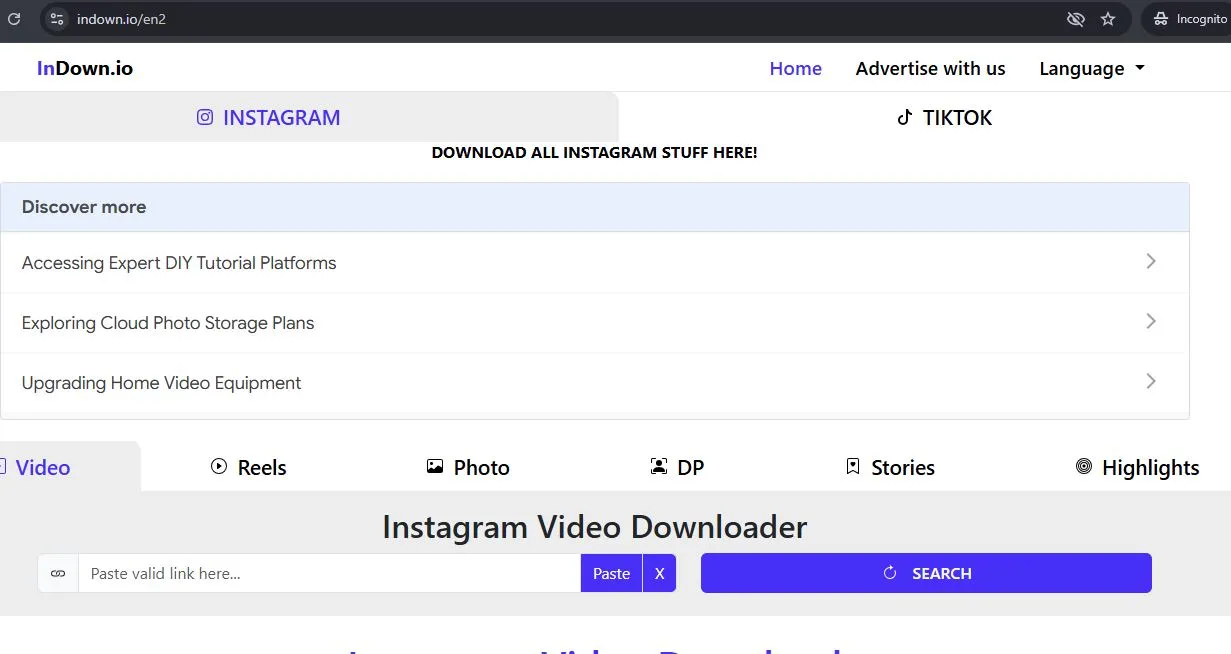1231x654 pixels.
Task: Open the Incognito profile indicator
Action: 1190,19
